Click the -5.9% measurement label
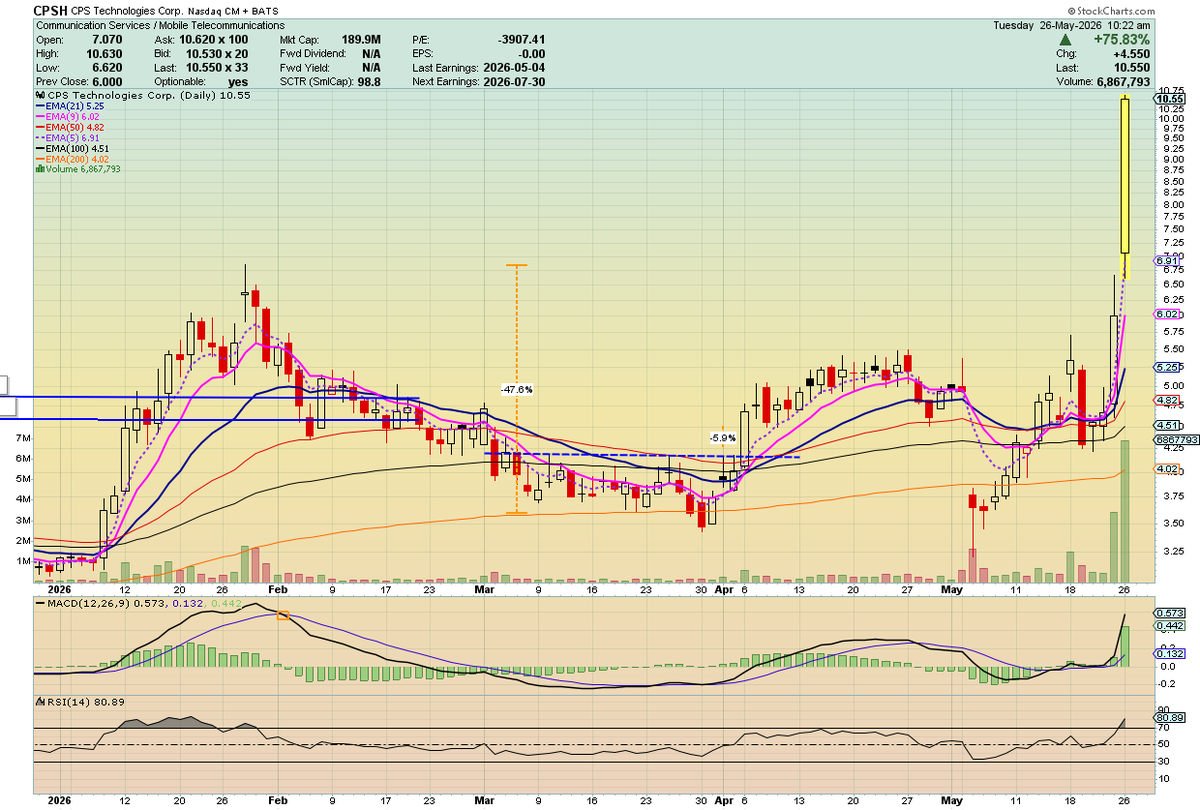The image size is (1200, 810). click(x=722, y=438)
